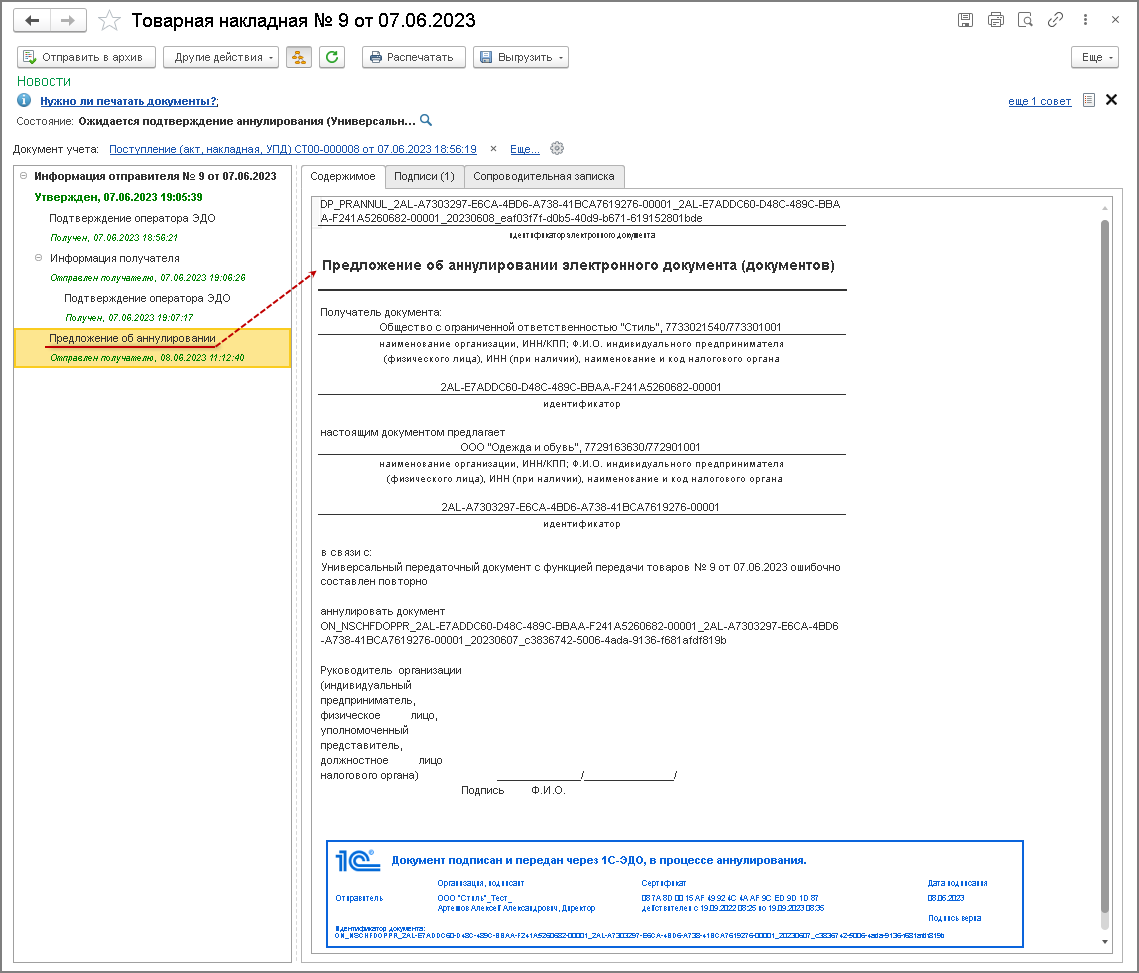Click the blue info icon near news
The image size is (1139, 973).
pos(24,100)
